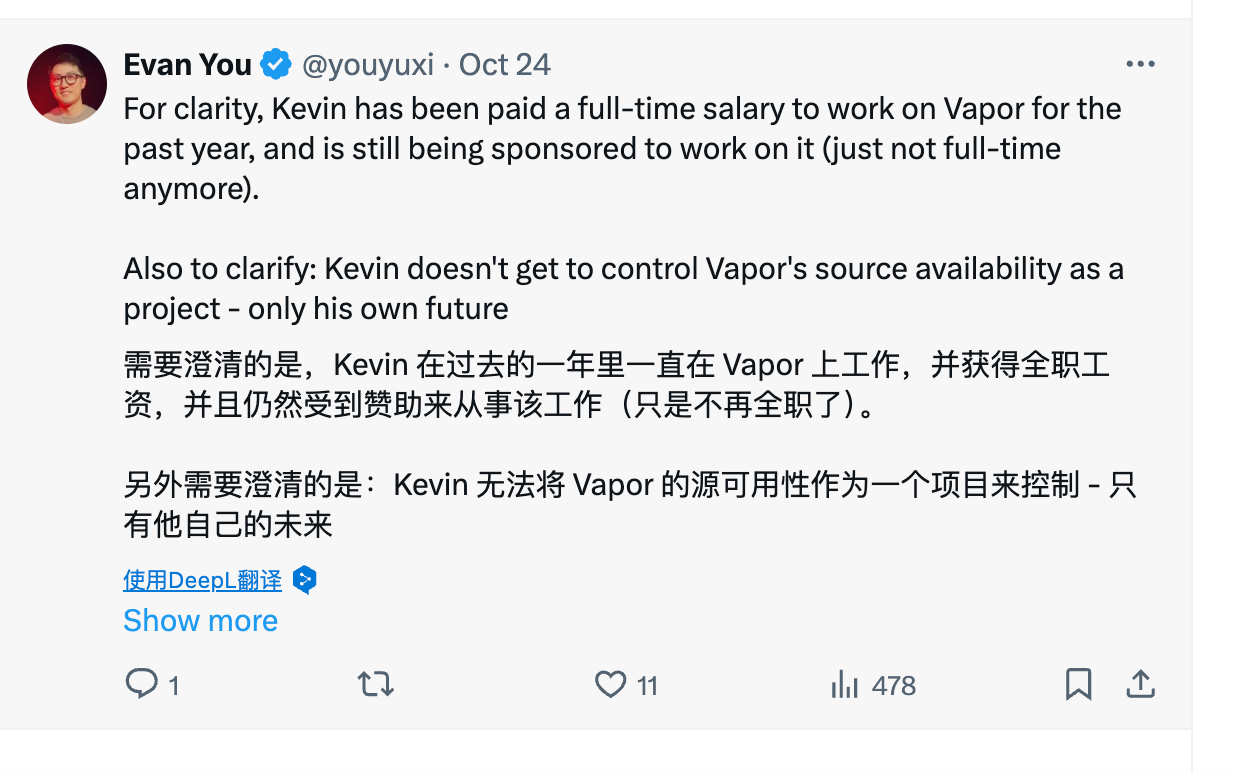Open the reply icon on Evan You's post
This screenshot has height=774, width=1236.
point(140,684)
